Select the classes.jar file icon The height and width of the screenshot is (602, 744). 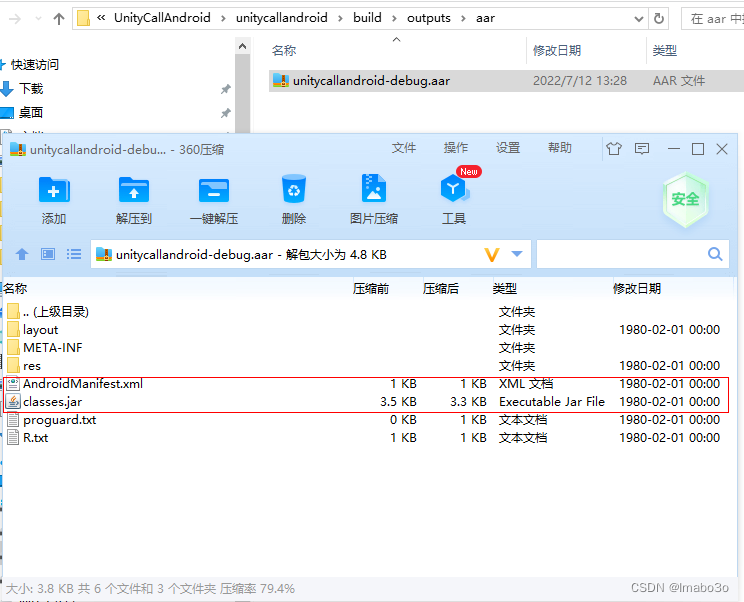click(x=14, y=402)
